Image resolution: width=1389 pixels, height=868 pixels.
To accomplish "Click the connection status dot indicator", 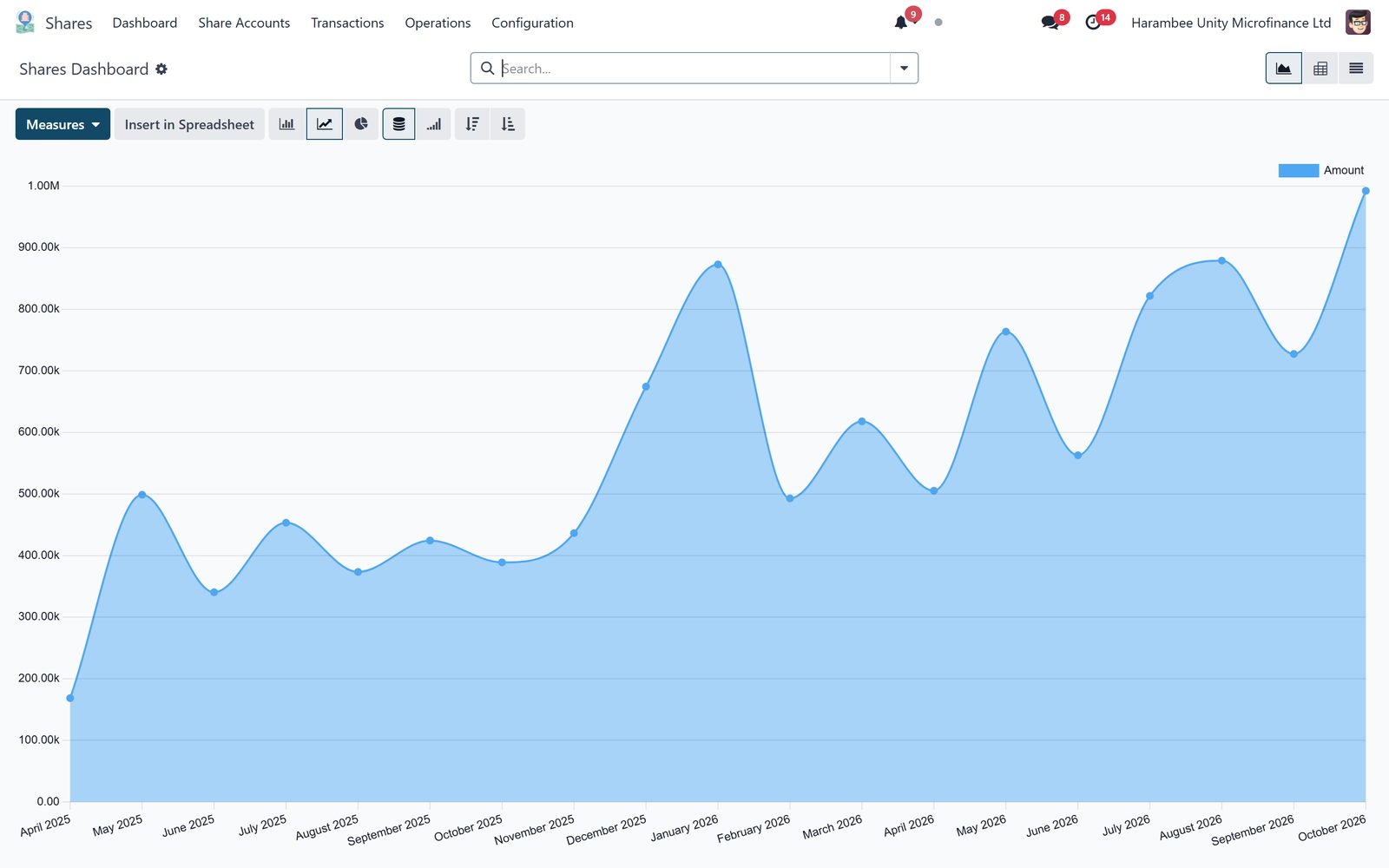I will (x=938, y=23).
